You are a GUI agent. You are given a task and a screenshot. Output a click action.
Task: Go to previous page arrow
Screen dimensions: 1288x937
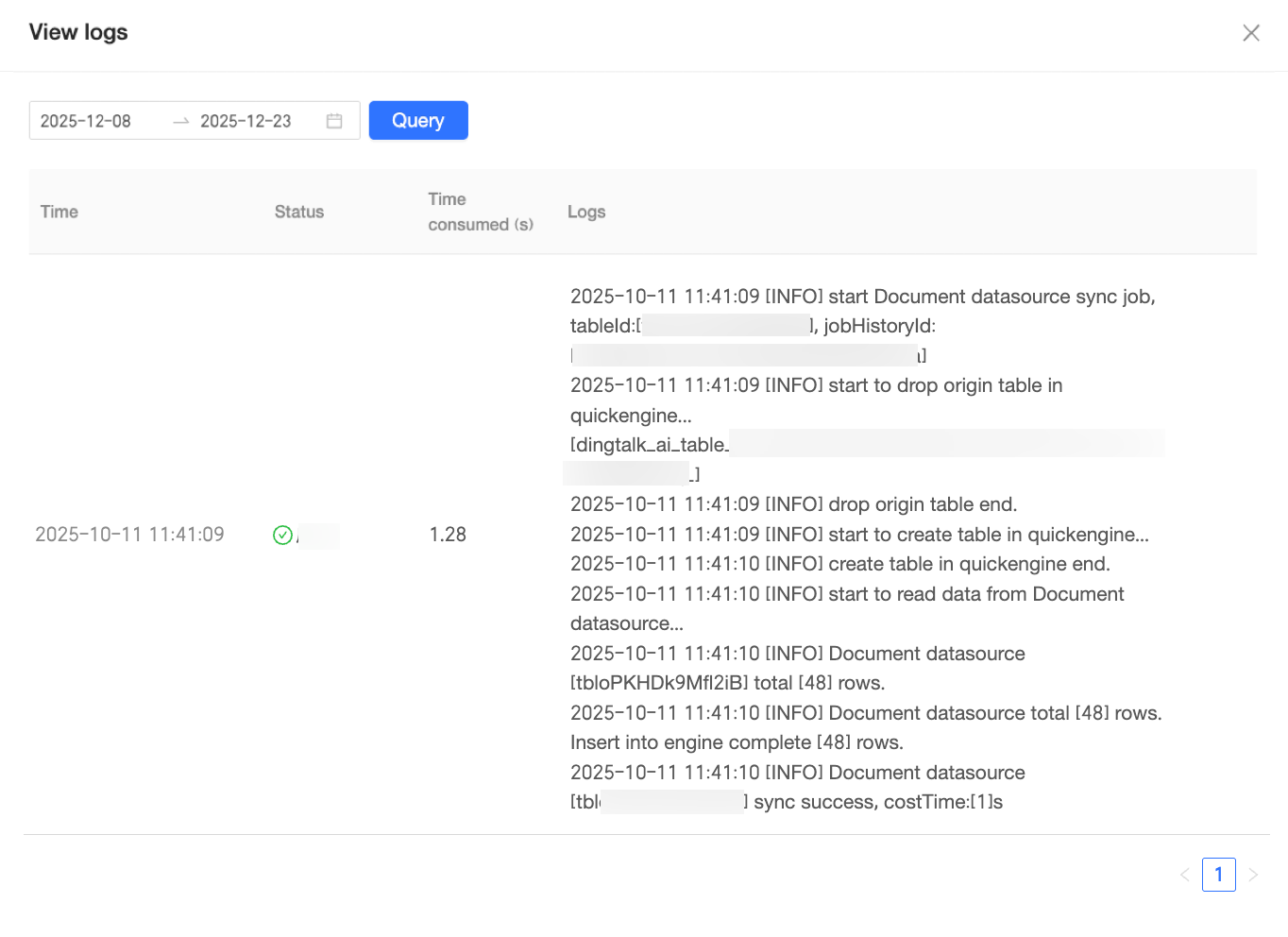(1184, 875)
